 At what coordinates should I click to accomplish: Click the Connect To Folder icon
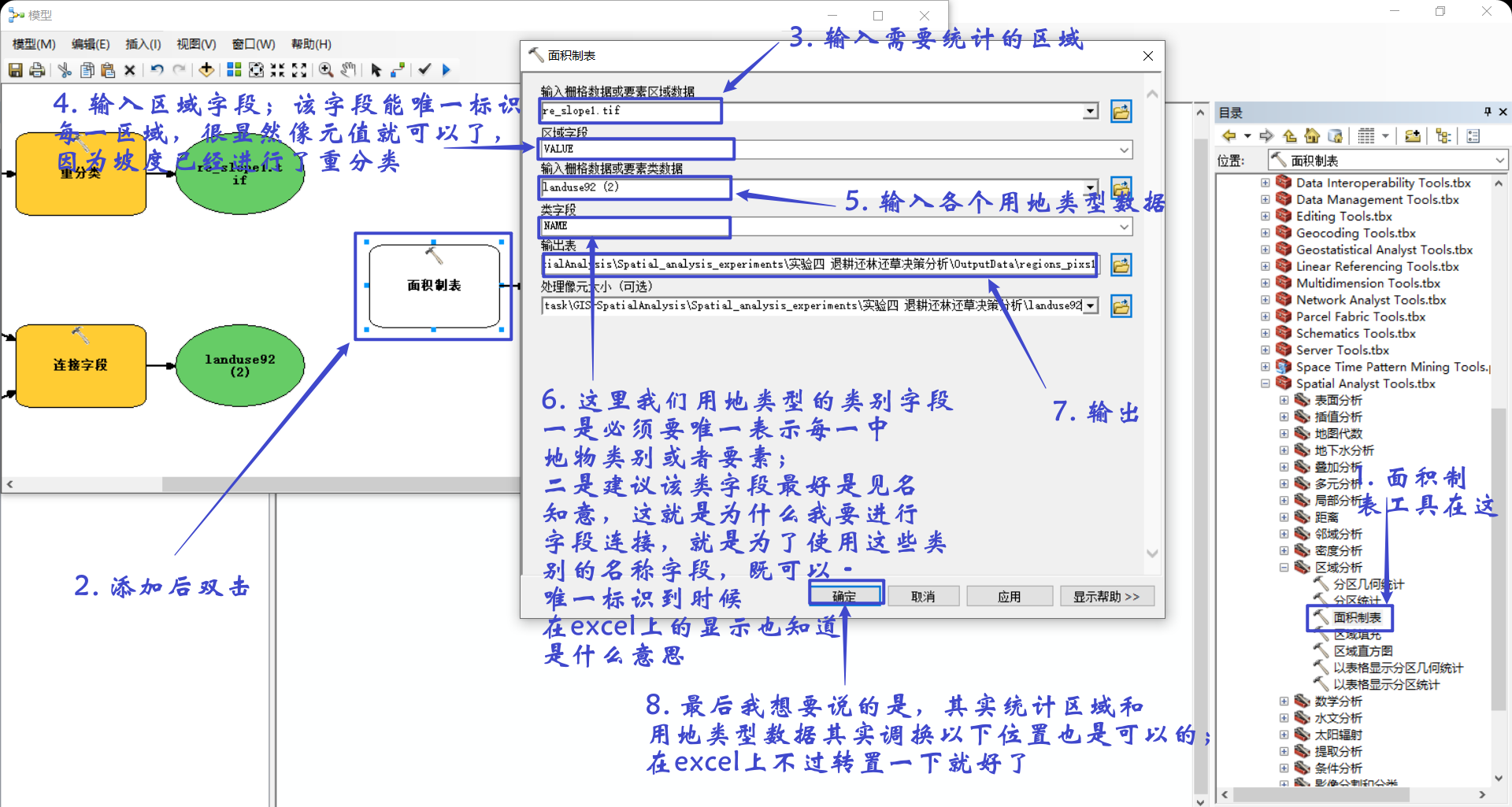[1413, 136]
